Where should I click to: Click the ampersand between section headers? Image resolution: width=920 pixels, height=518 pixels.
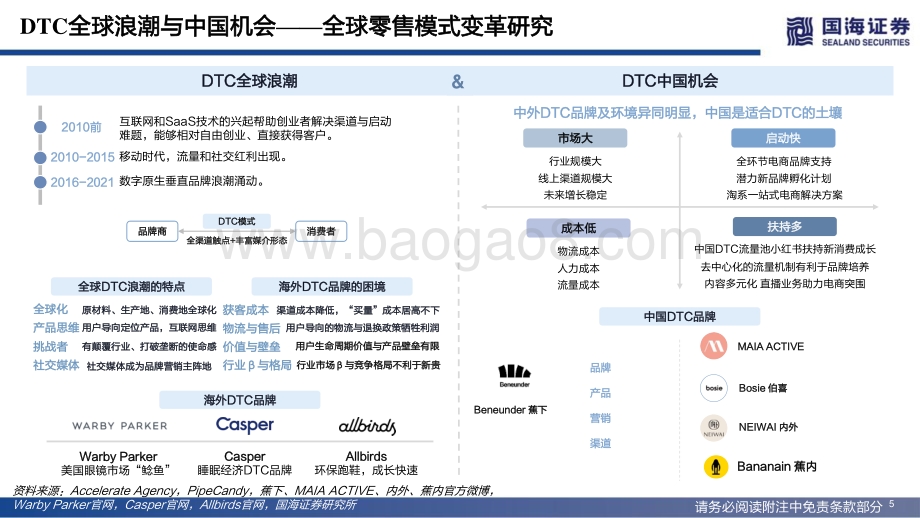point(458,82)
